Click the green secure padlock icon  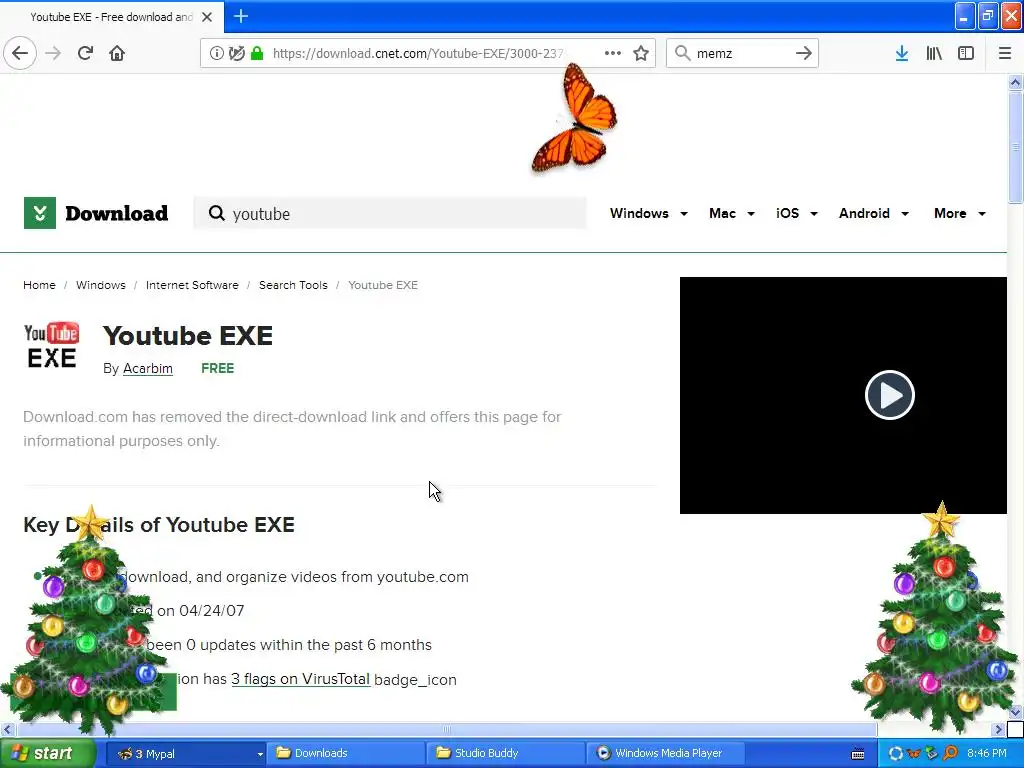(x=257, y=53)
